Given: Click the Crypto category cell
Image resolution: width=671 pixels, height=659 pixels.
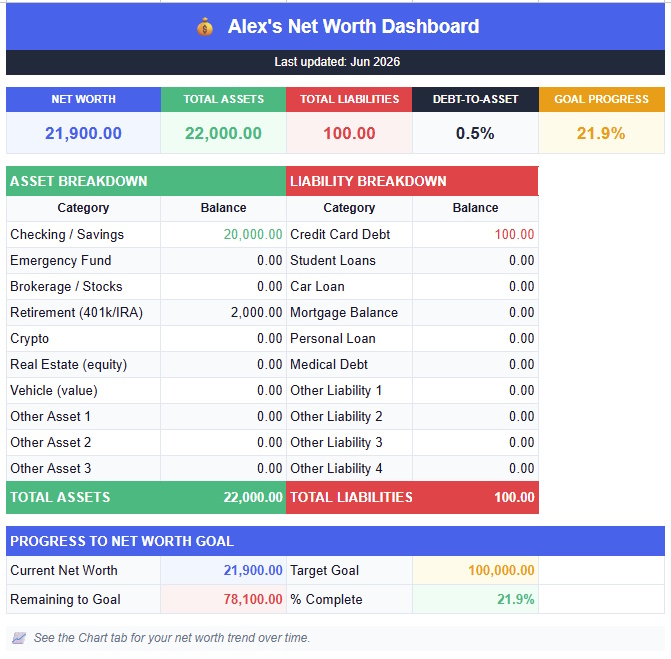Looking at the screenshot, I should (x=83, y=338).
